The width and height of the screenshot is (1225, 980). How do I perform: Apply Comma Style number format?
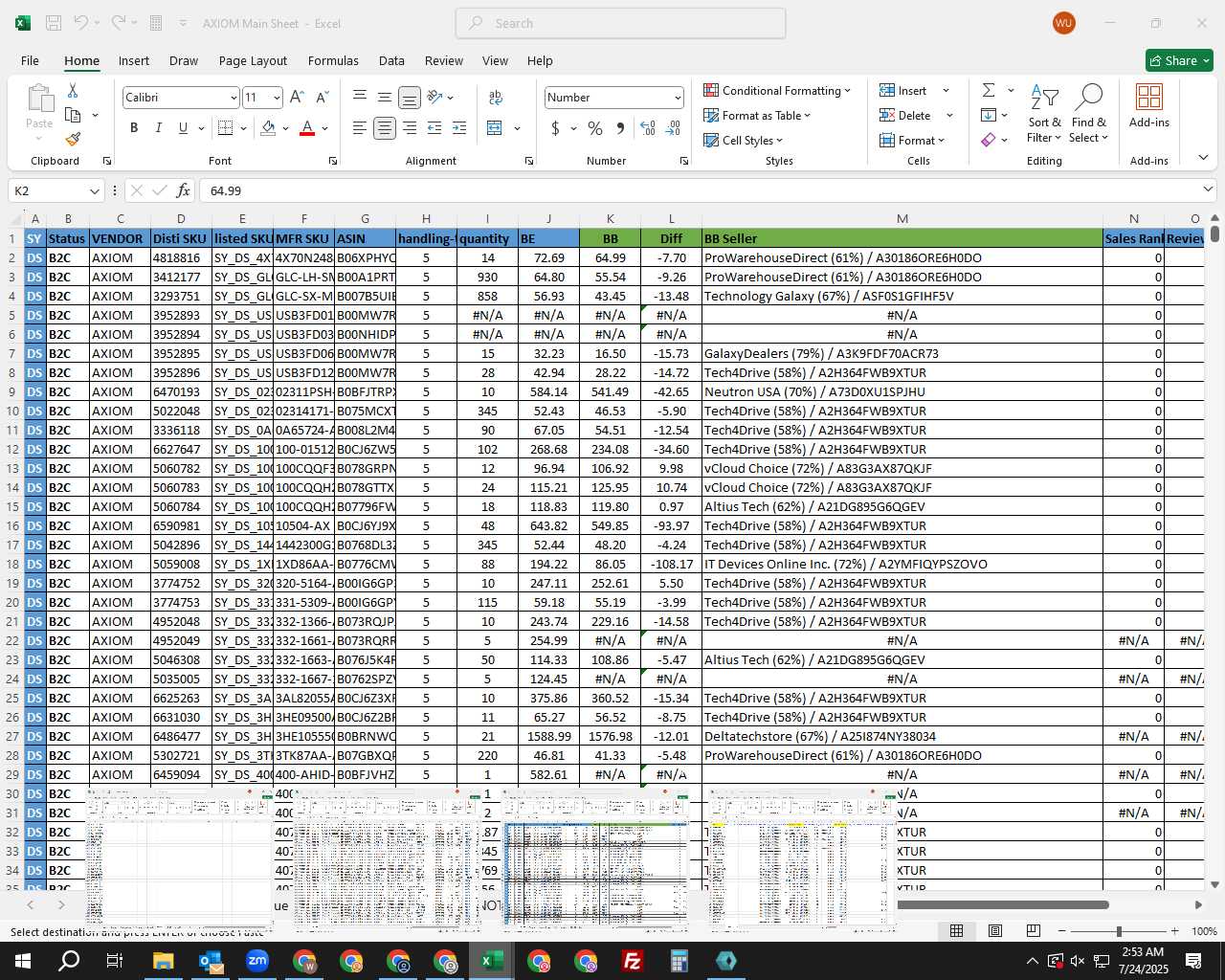pyautogui.click(x=620, y=128)
